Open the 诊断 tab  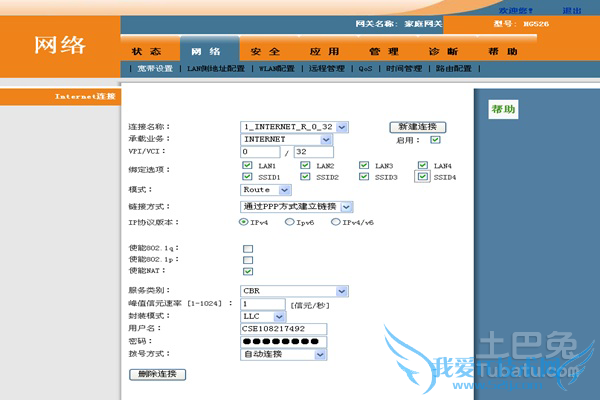click(x=443, y=52)
